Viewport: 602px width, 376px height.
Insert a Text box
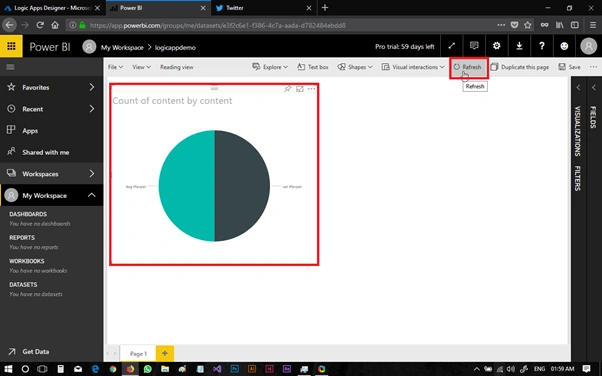(313, 67)
